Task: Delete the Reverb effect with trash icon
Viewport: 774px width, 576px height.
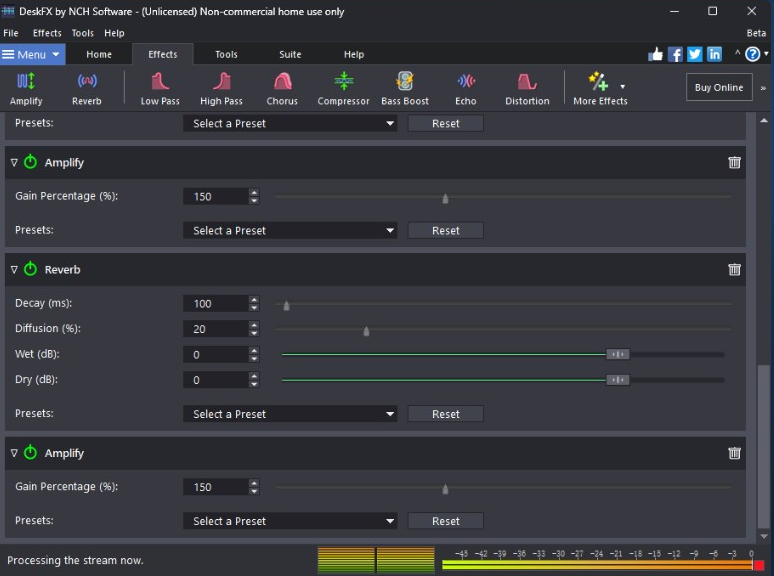Action: point(734,270)
